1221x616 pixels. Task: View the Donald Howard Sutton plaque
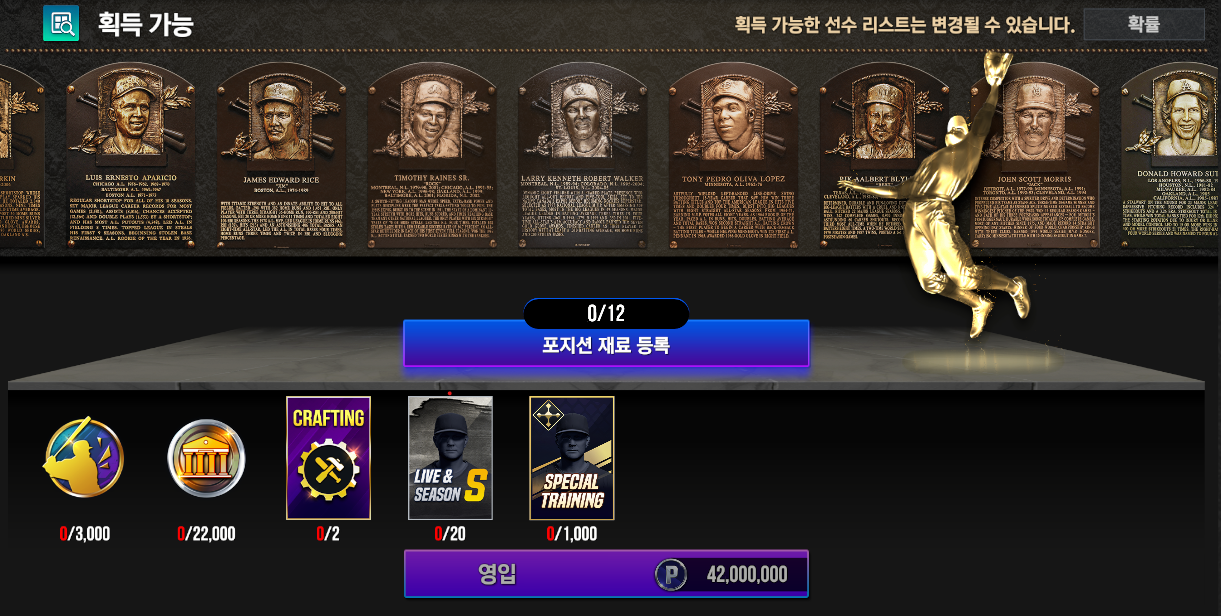coord(1172,155)
